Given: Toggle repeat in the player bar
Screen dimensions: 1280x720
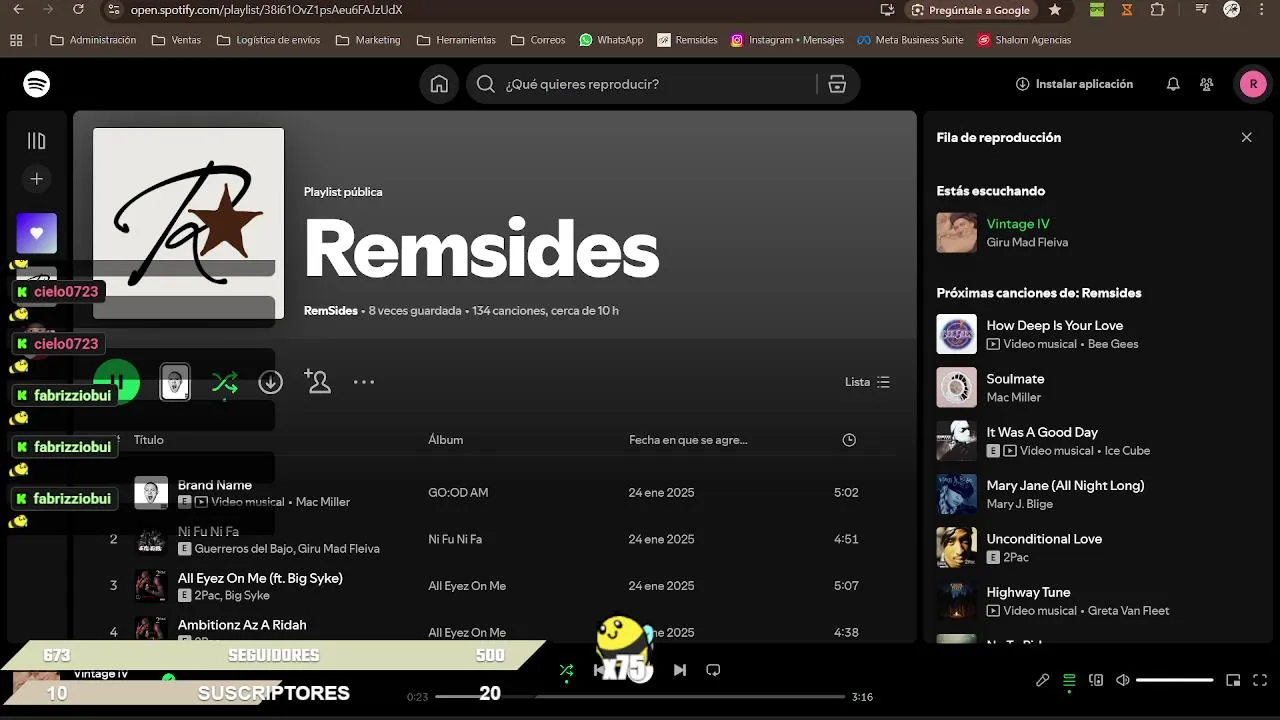Looking at the screenshot, I should pos(713,670).
